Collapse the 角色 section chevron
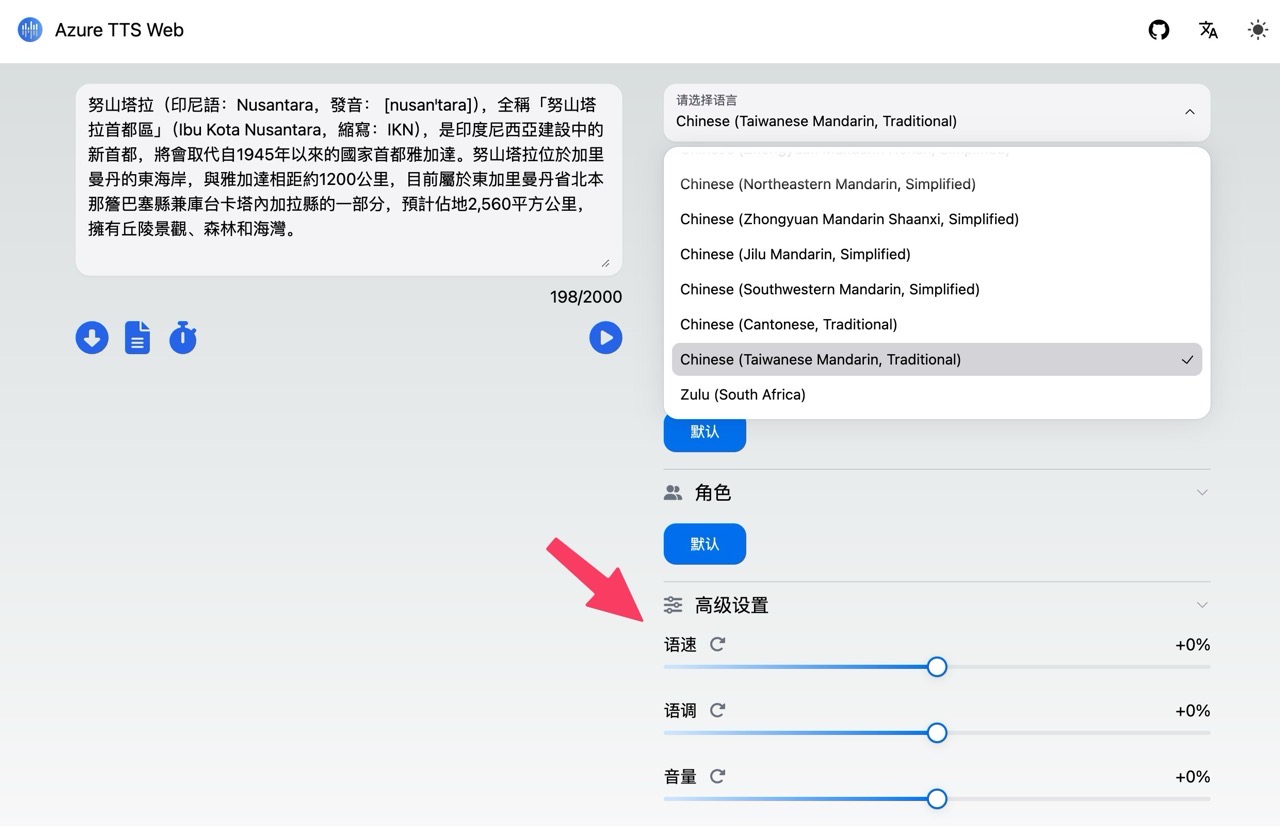The width and height of the screenshot is (1280, 826). [x=1202, y=493]
